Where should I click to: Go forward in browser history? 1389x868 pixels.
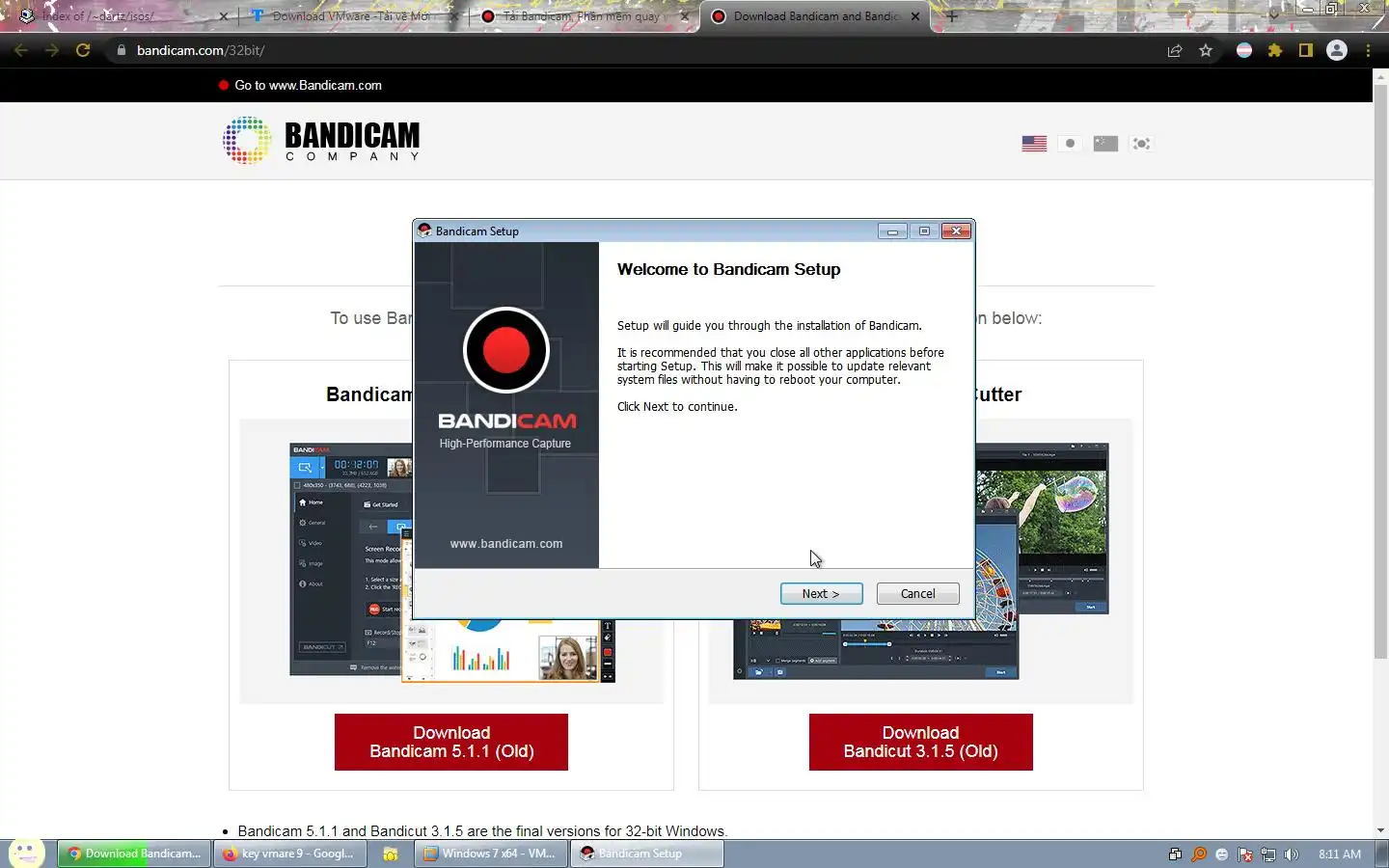tap(52, 50)
